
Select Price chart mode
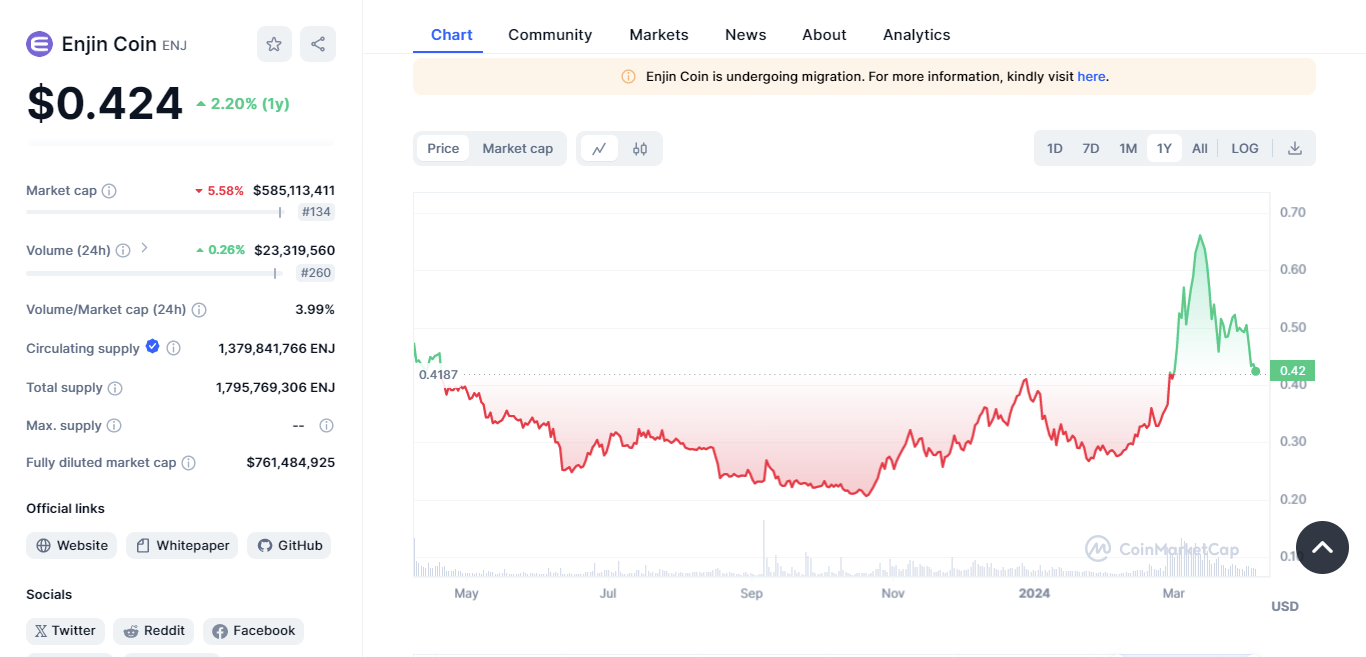click(443, 149)
